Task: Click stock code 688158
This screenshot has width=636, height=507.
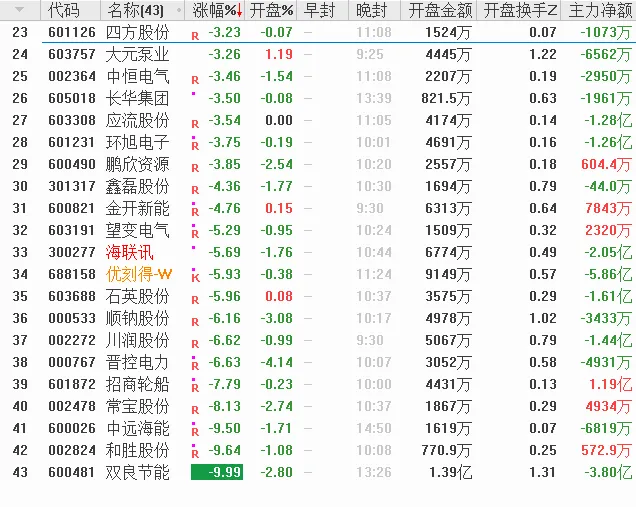Action: point(72,274)
